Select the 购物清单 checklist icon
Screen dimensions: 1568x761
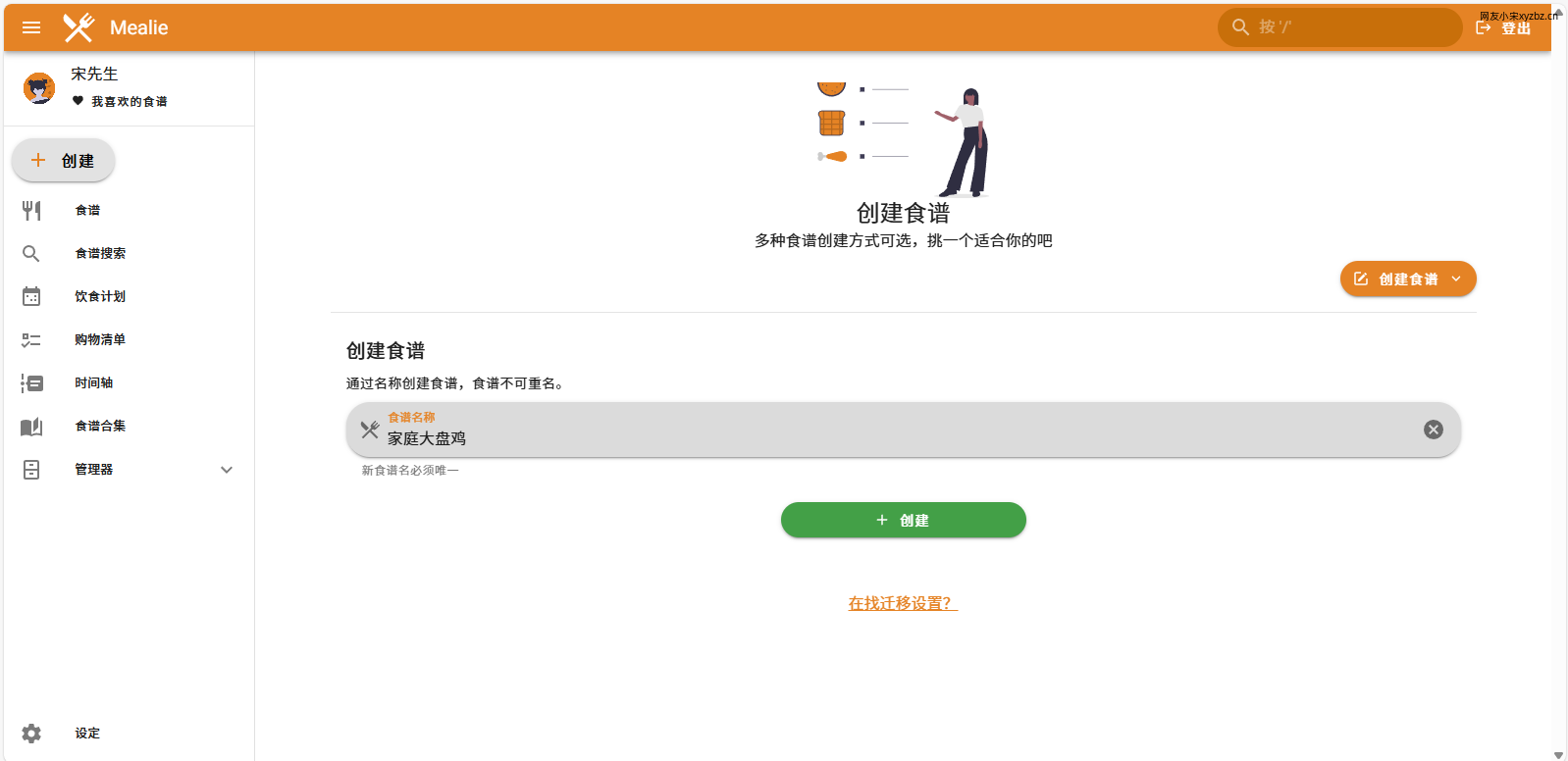pyautogui.click(x=31, y=339)
